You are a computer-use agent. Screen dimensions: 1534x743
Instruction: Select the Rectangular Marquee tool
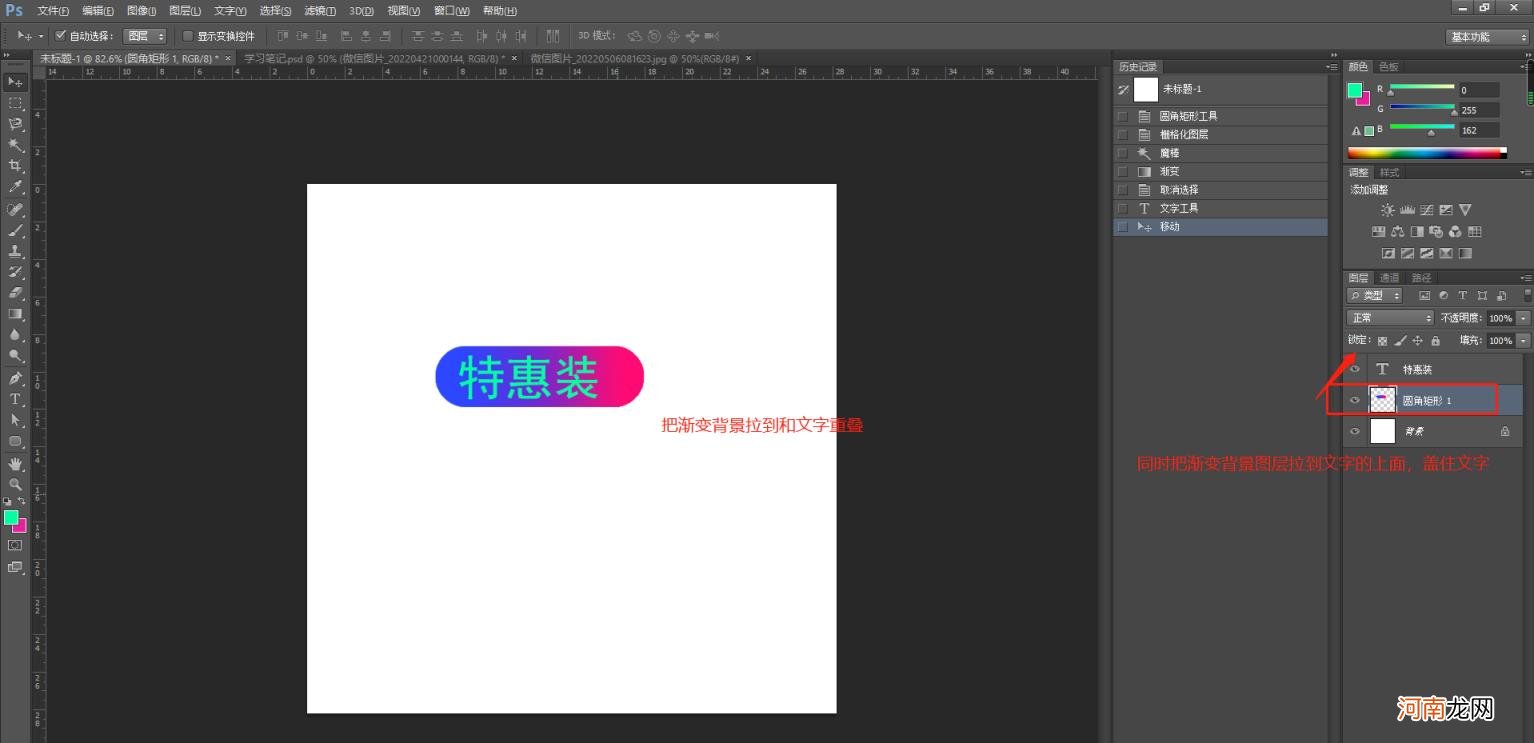point(15,103)
